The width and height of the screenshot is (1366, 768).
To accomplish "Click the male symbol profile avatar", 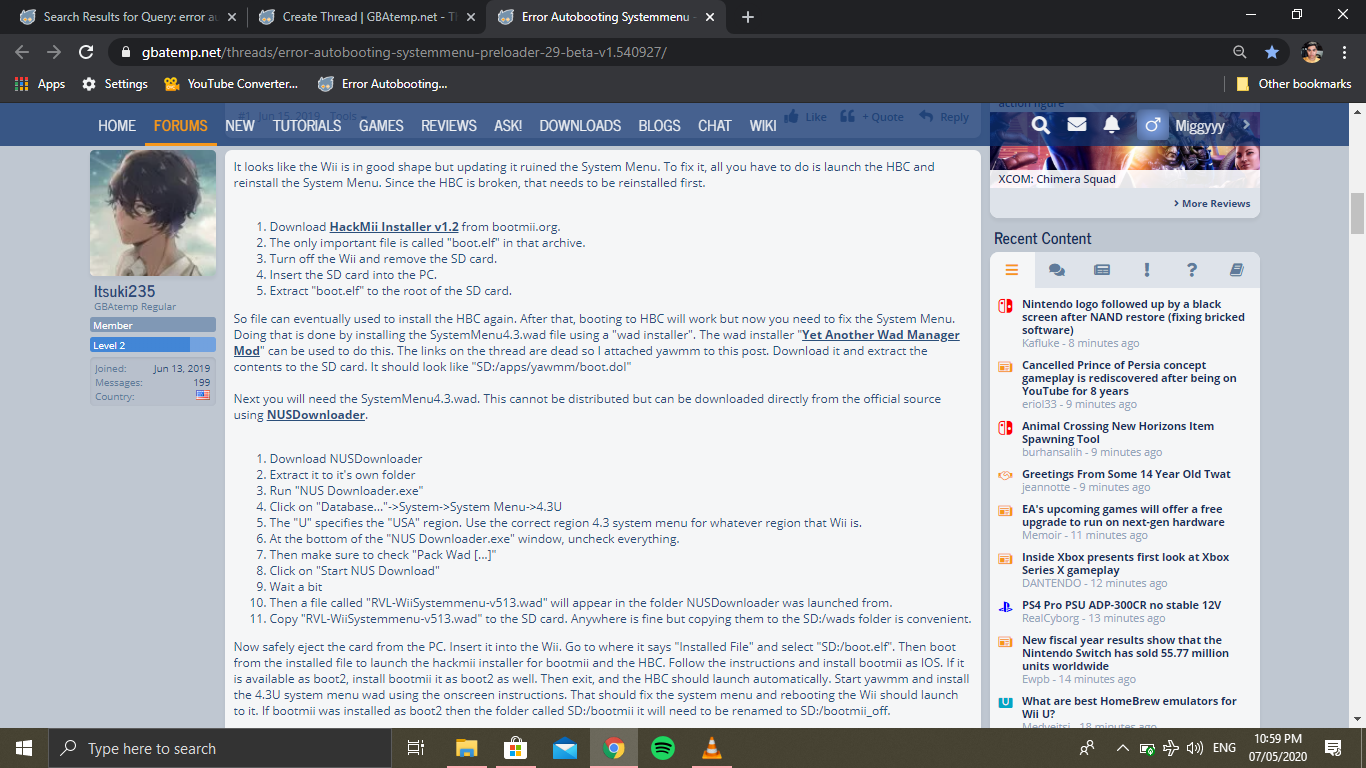I will 1152,125.
